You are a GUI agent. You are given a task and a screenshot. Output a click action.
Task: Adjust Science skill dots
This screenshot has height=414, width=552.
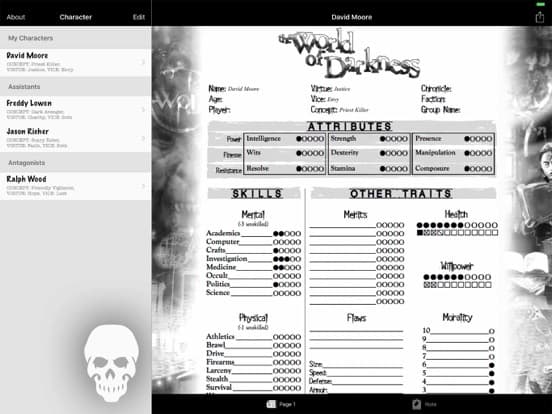coord(287,293)
